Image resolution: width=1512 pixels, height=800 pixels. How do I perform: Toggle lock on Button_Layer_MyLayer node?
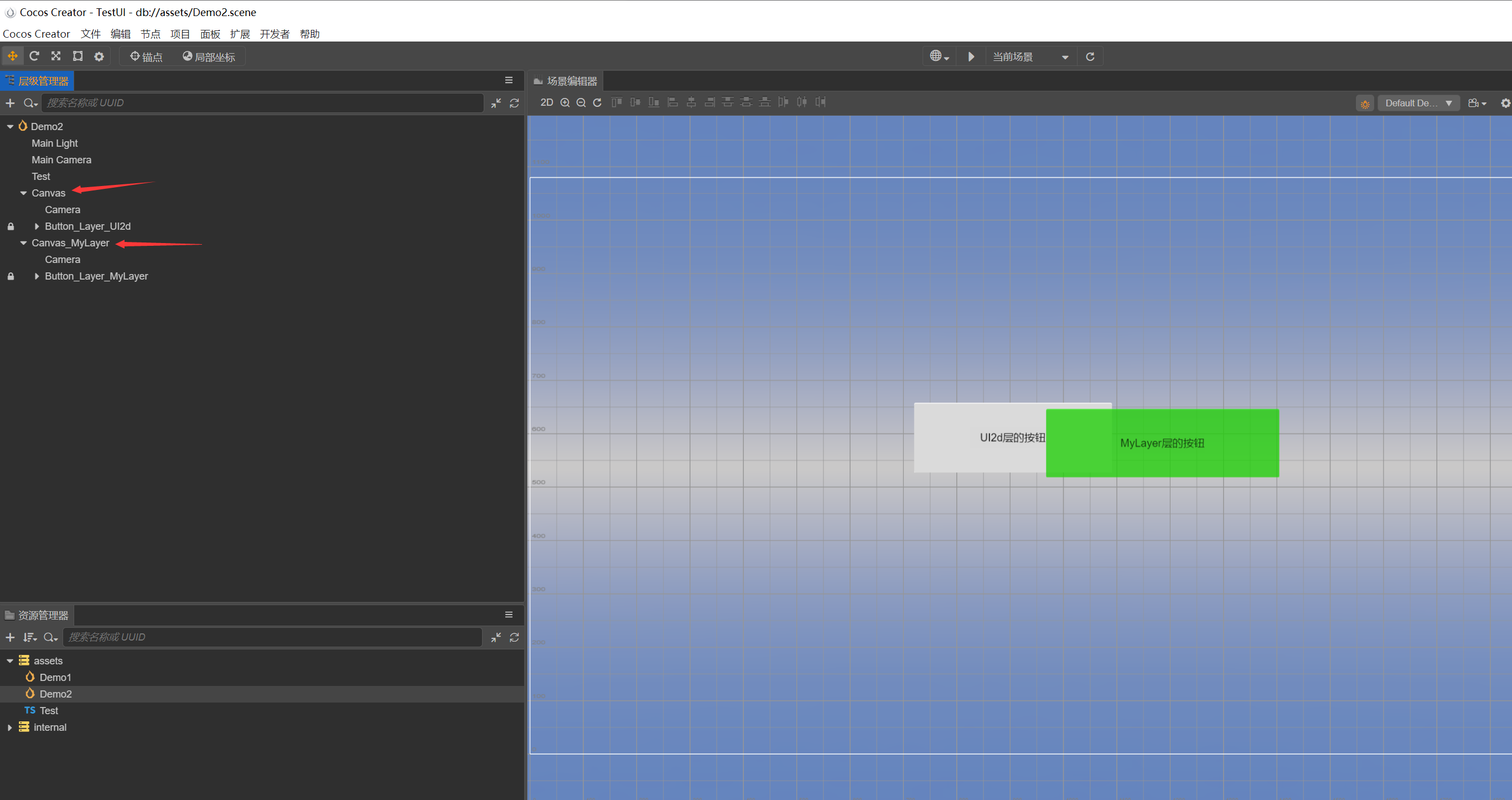coord(11,277)
